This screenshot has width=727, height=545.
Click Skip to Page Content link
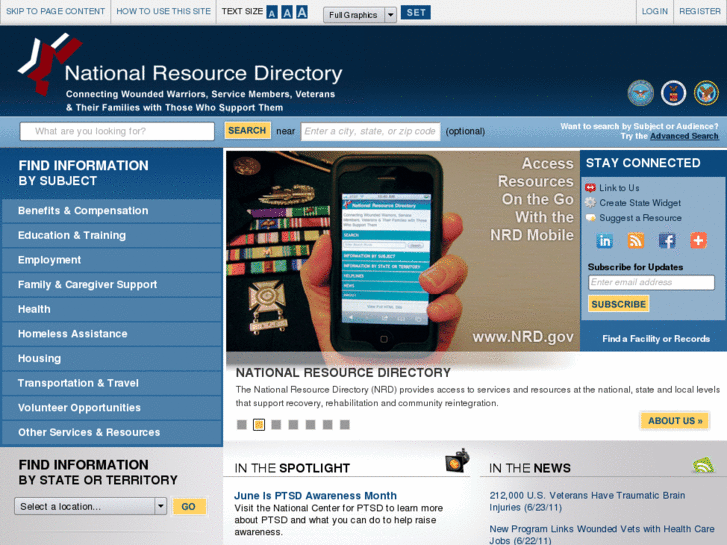(56, 11)
